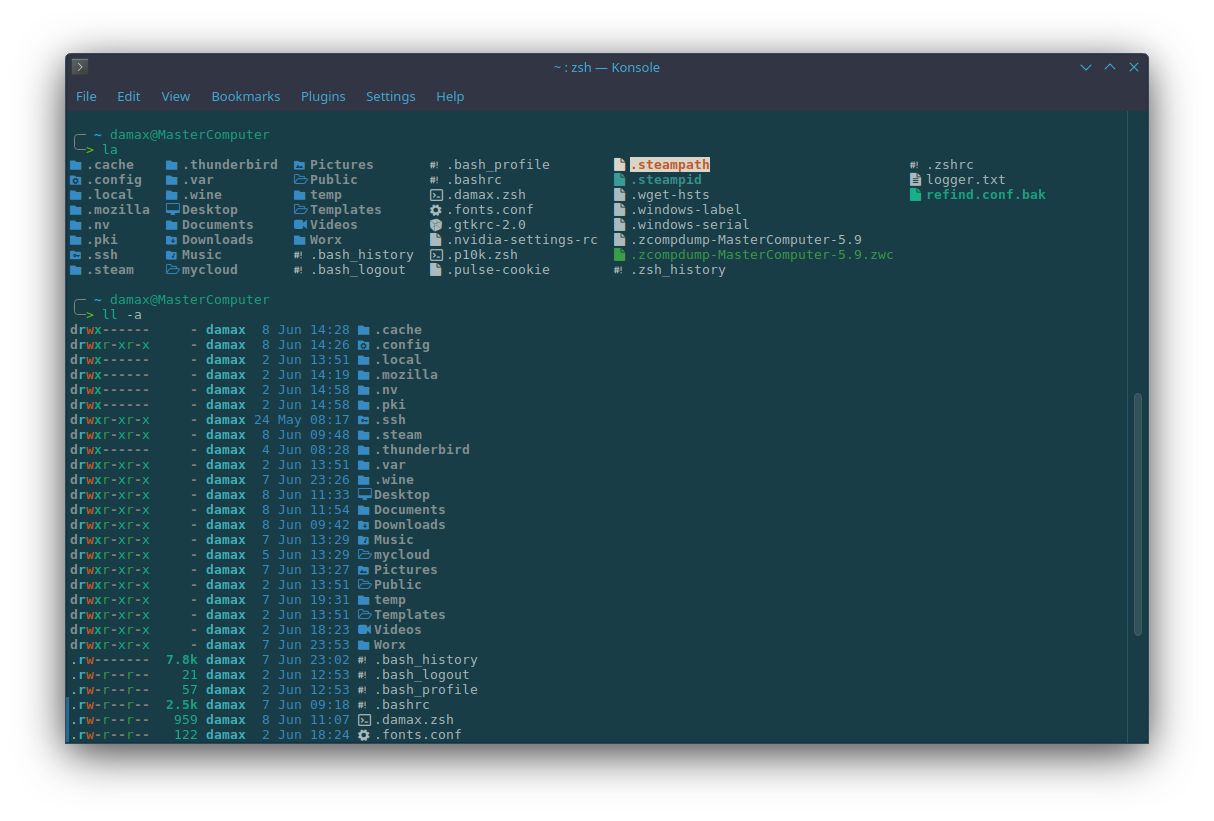This screenshot has width=1214, height=821.
Task: Click the gear icon beside .fonts.conf in la output
Action: coord(436,210)
